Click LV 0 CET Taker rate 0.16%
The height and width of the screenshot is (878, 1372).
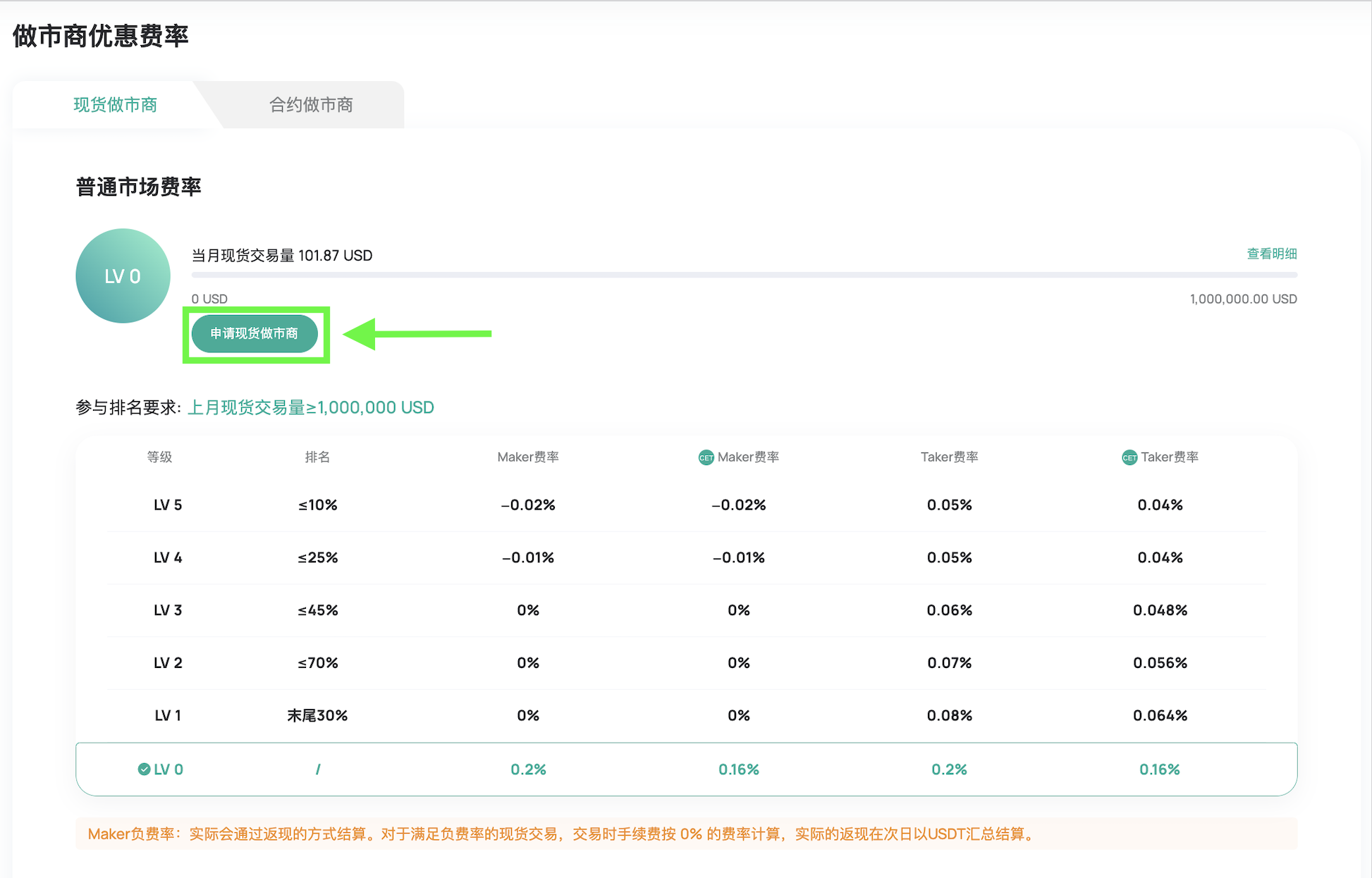1160,769
